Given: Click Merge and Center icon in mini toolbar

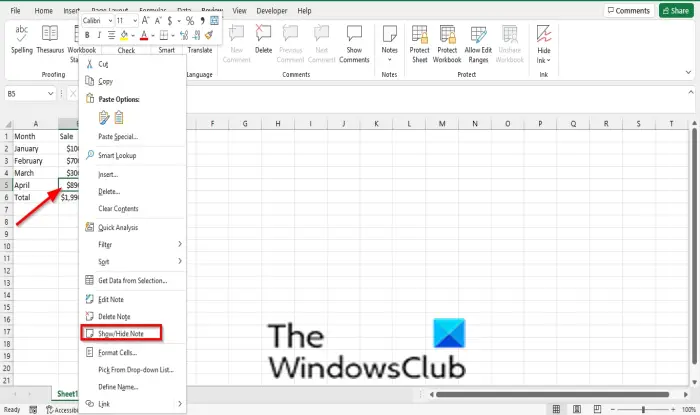Looking at the screenshot, I should 214,21.
